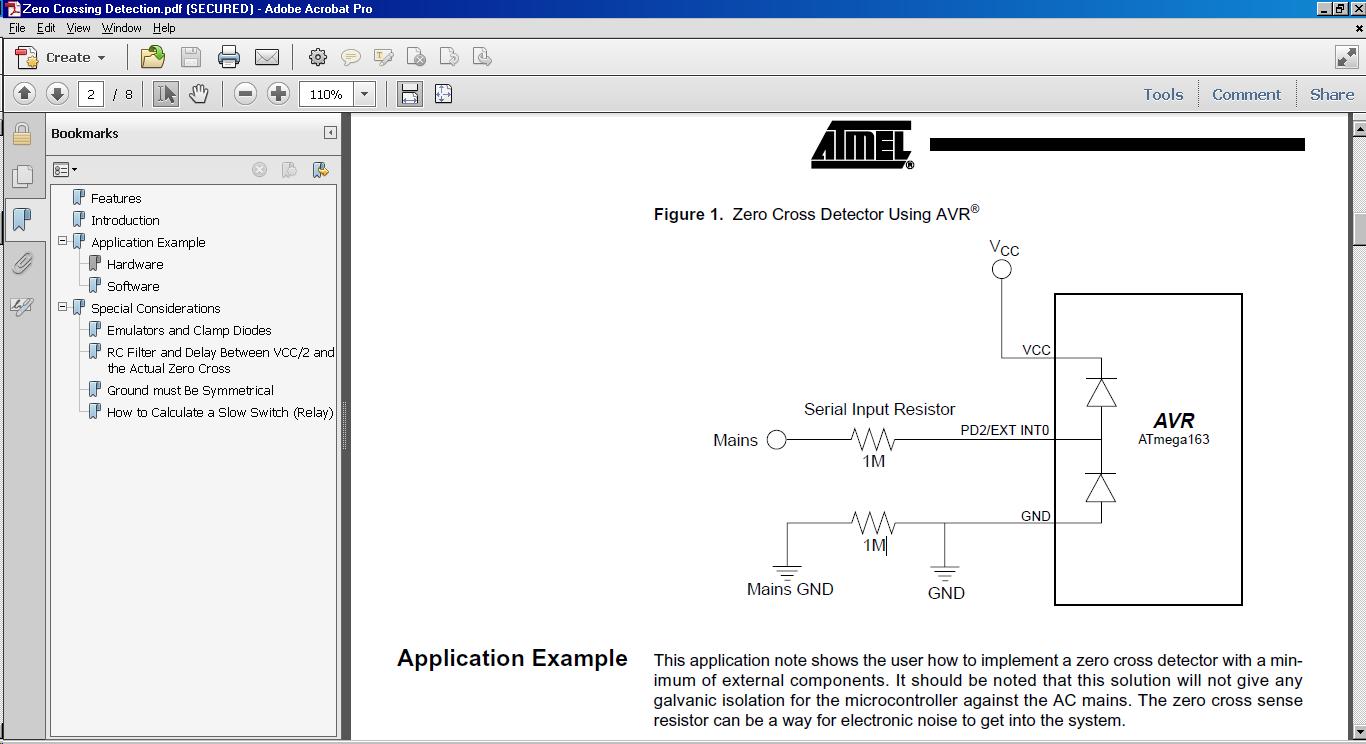
Task: Open the Tools pane
Action: click(1163, 94)
